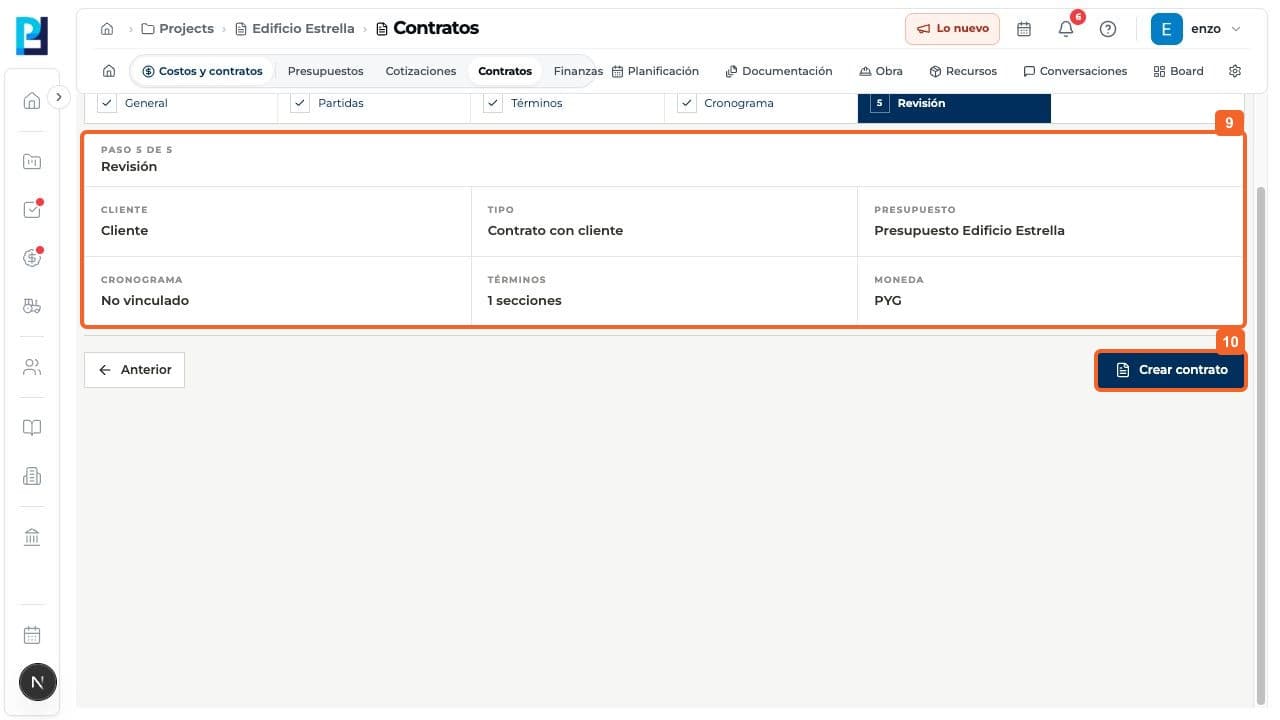The height and width of the screenshot is (720, 1280).
Task: Click the app logo in top-left corner
Action: 32,36
